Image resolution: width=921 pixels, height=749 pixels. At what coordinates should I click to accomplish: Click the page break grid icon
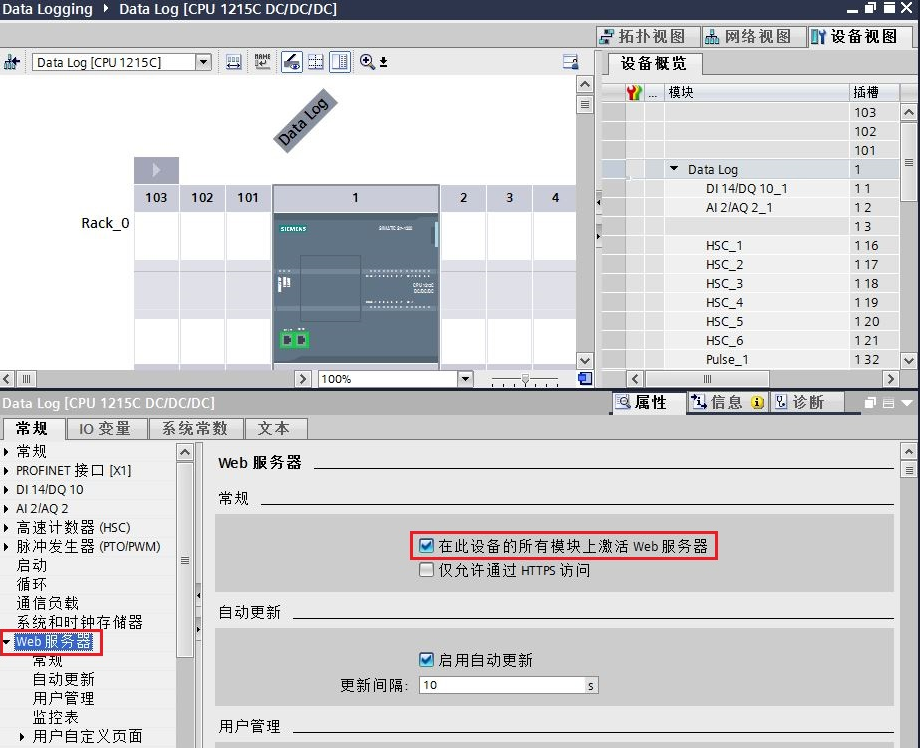coord(316,62)
